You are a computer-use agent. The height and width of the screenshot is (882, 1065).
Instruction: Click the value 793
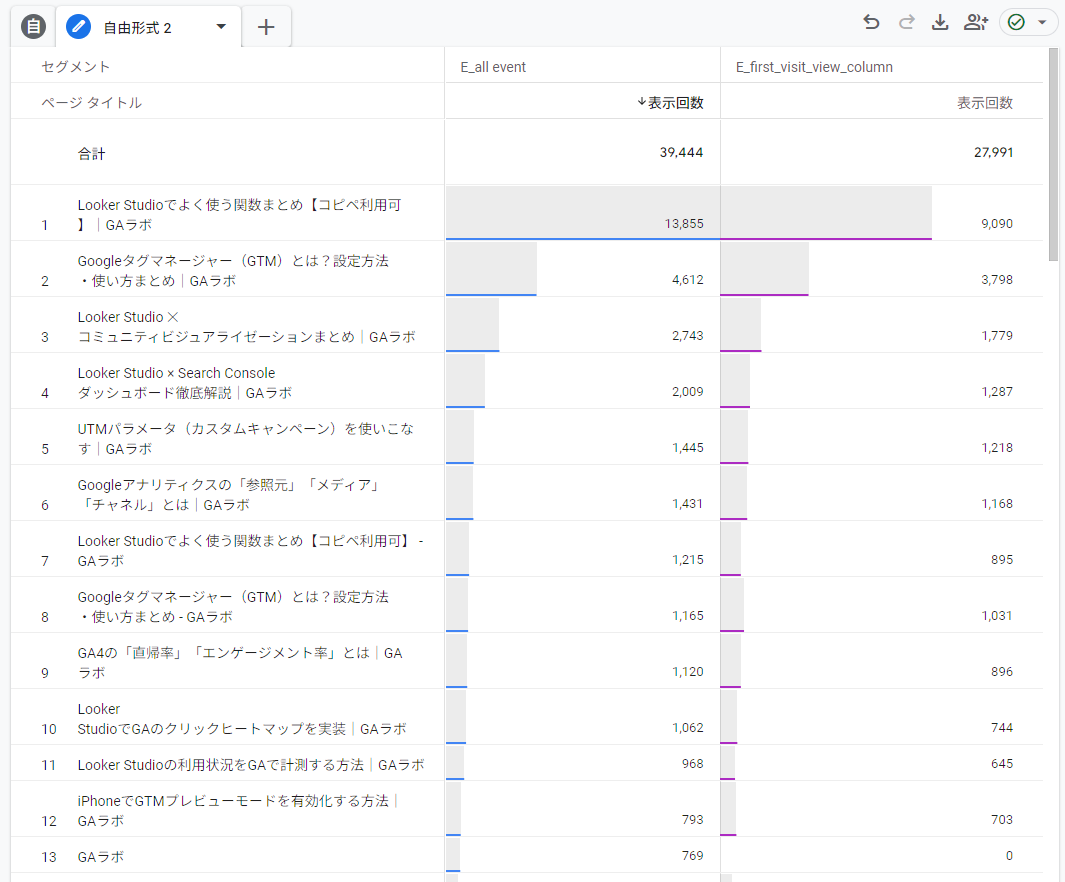pyautogui.click(x=692, y=820)
